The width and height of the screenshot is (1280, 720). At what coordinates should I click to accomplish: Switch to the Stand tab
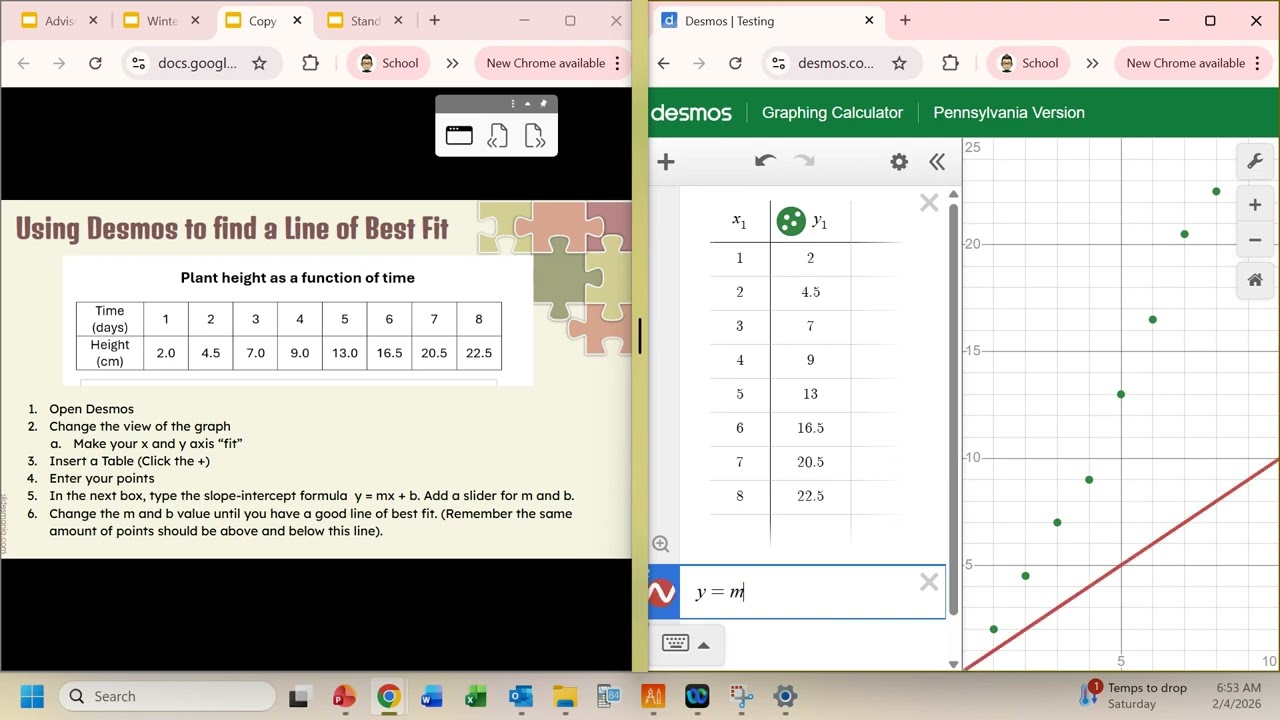[364, 21]
